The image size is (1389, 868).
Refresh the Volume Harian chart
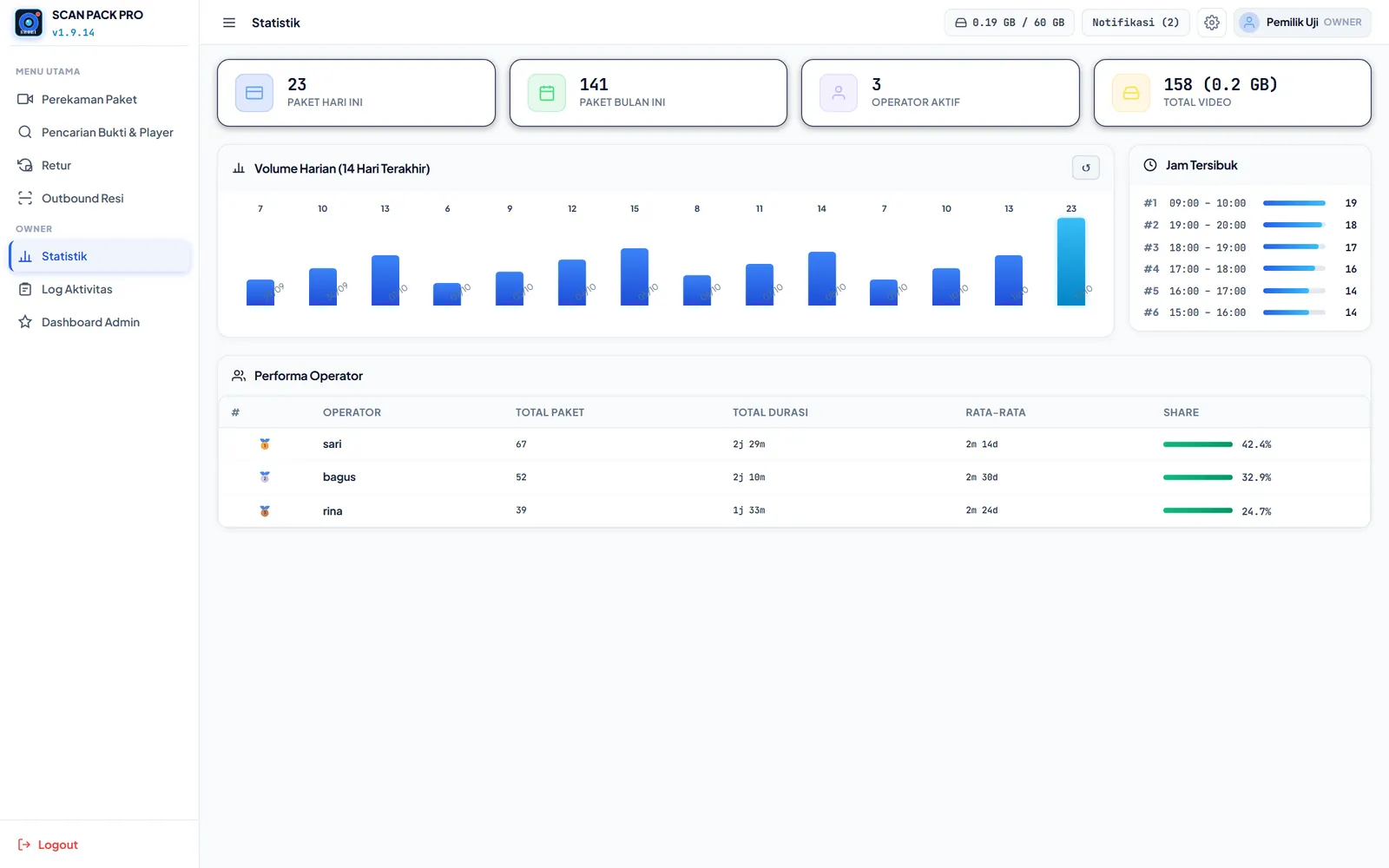click(x=1086, y=168)
